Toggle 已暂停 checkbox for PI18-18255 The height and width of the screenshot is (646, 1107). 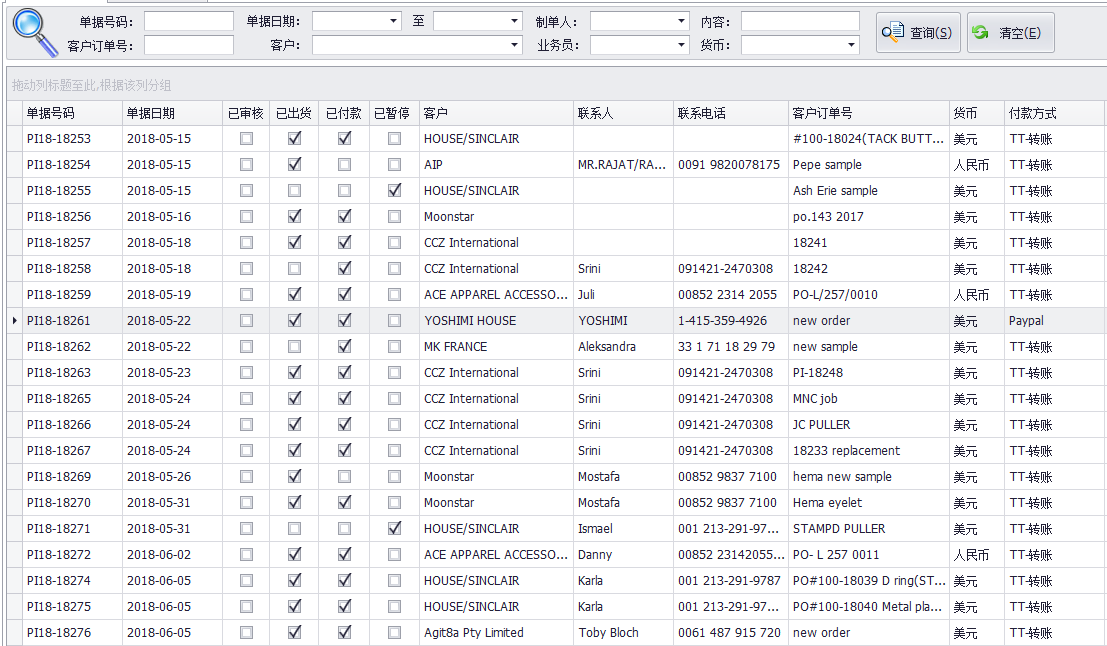(395, 191)
